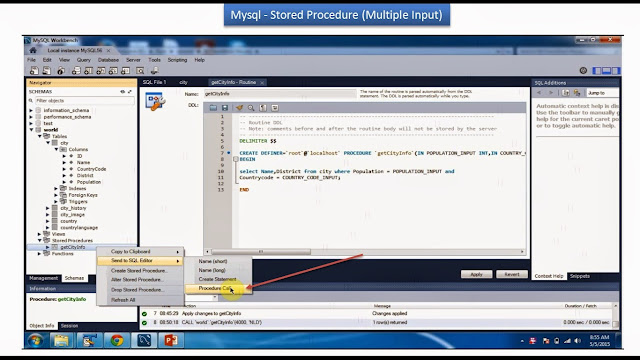This screenshot has width=640, height=360.
Task: Collapse the world schema tree node
Action: [31, 130]
